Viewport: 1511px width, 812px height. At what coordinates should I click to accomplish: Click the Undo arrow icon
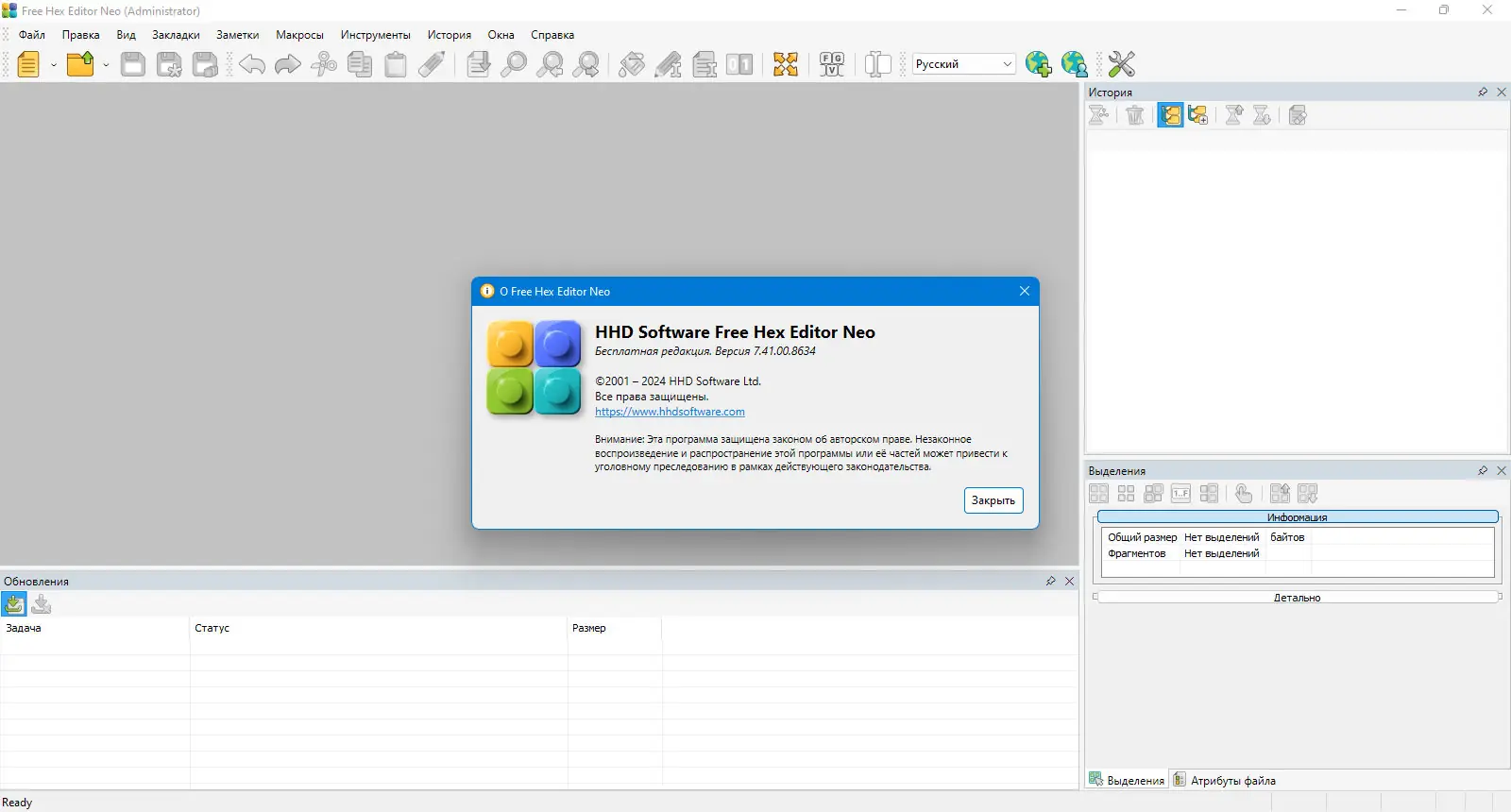pos(252,64)
